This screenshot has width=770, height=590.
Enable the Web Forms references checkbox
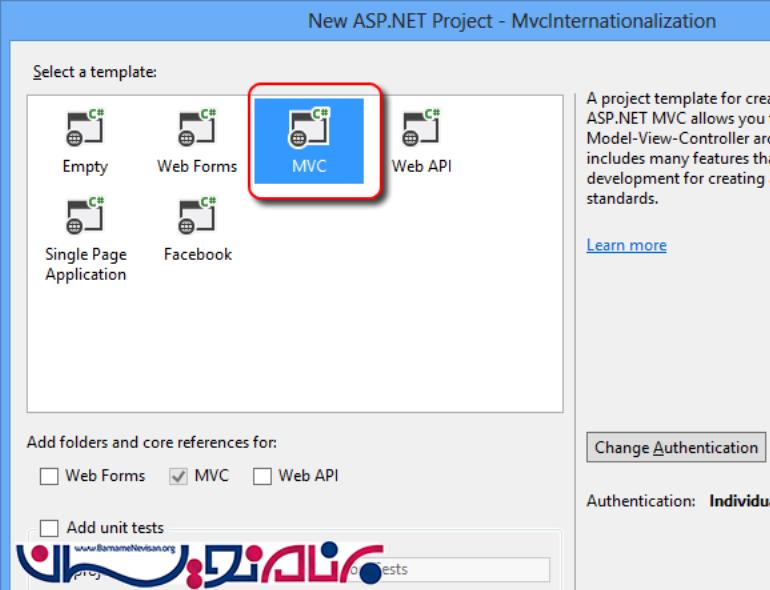point(49,476)
